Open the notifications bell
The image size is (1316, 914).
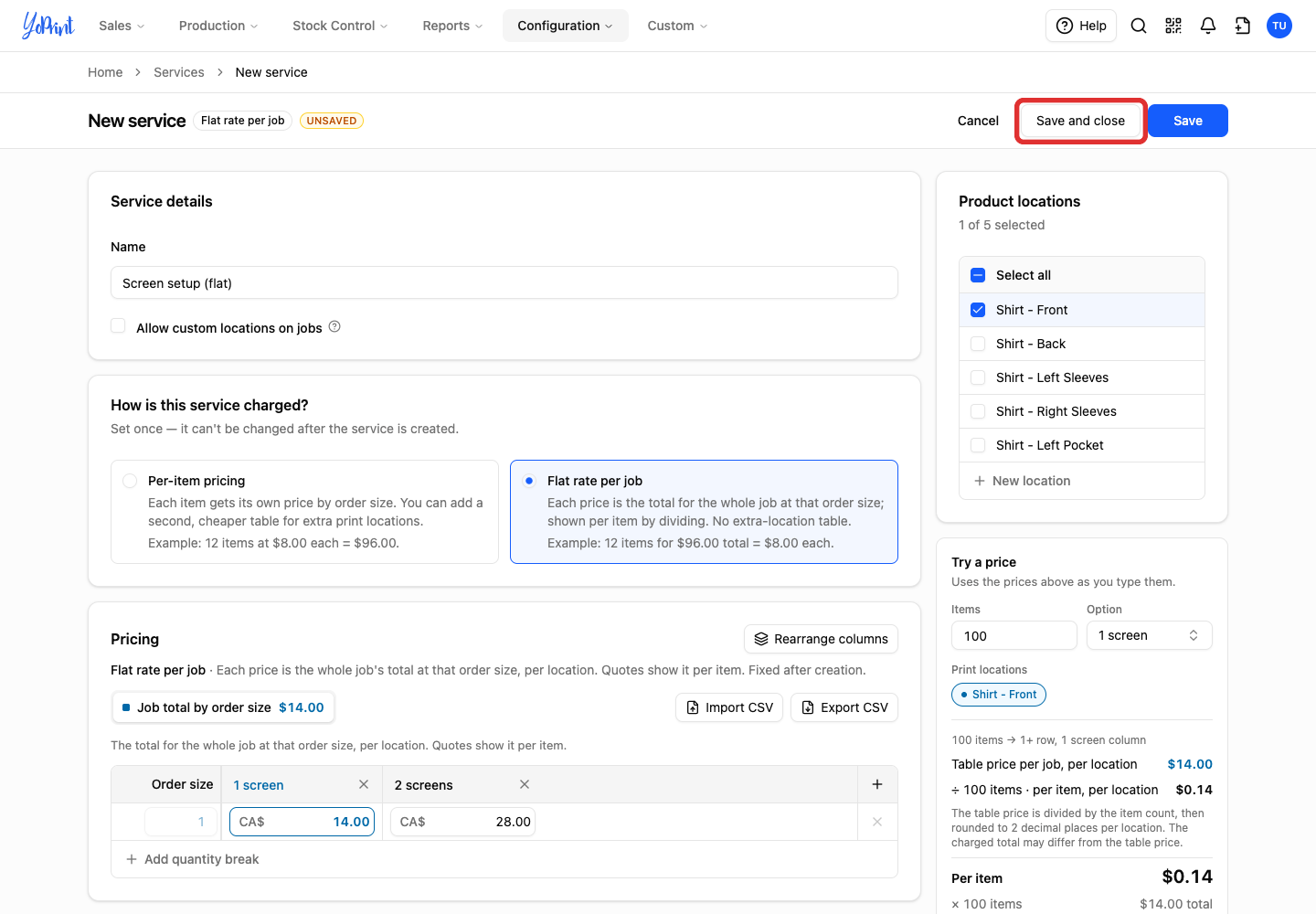click(x=1208, y=26)
